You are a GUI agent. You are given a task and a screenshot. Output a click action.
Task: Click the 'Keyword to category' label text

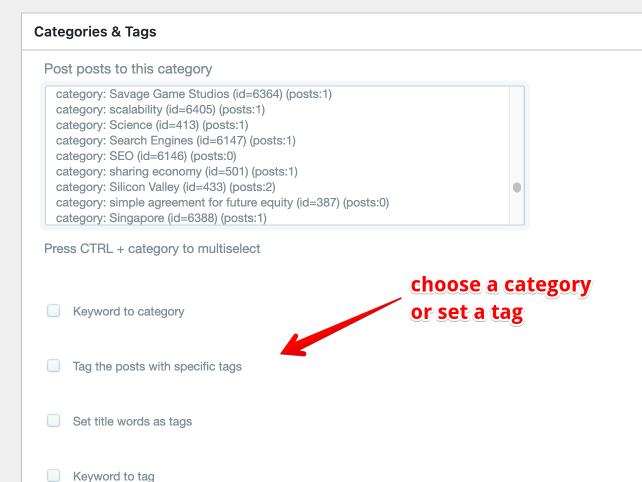[128, 311]
